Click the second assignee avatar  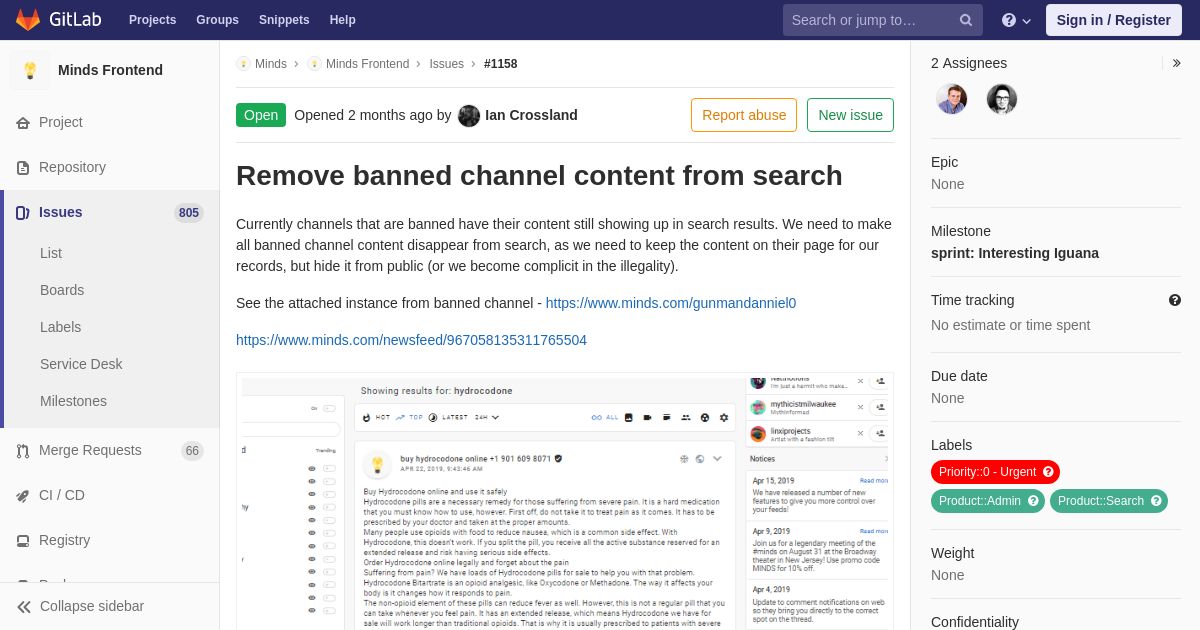pos(1001,99)
